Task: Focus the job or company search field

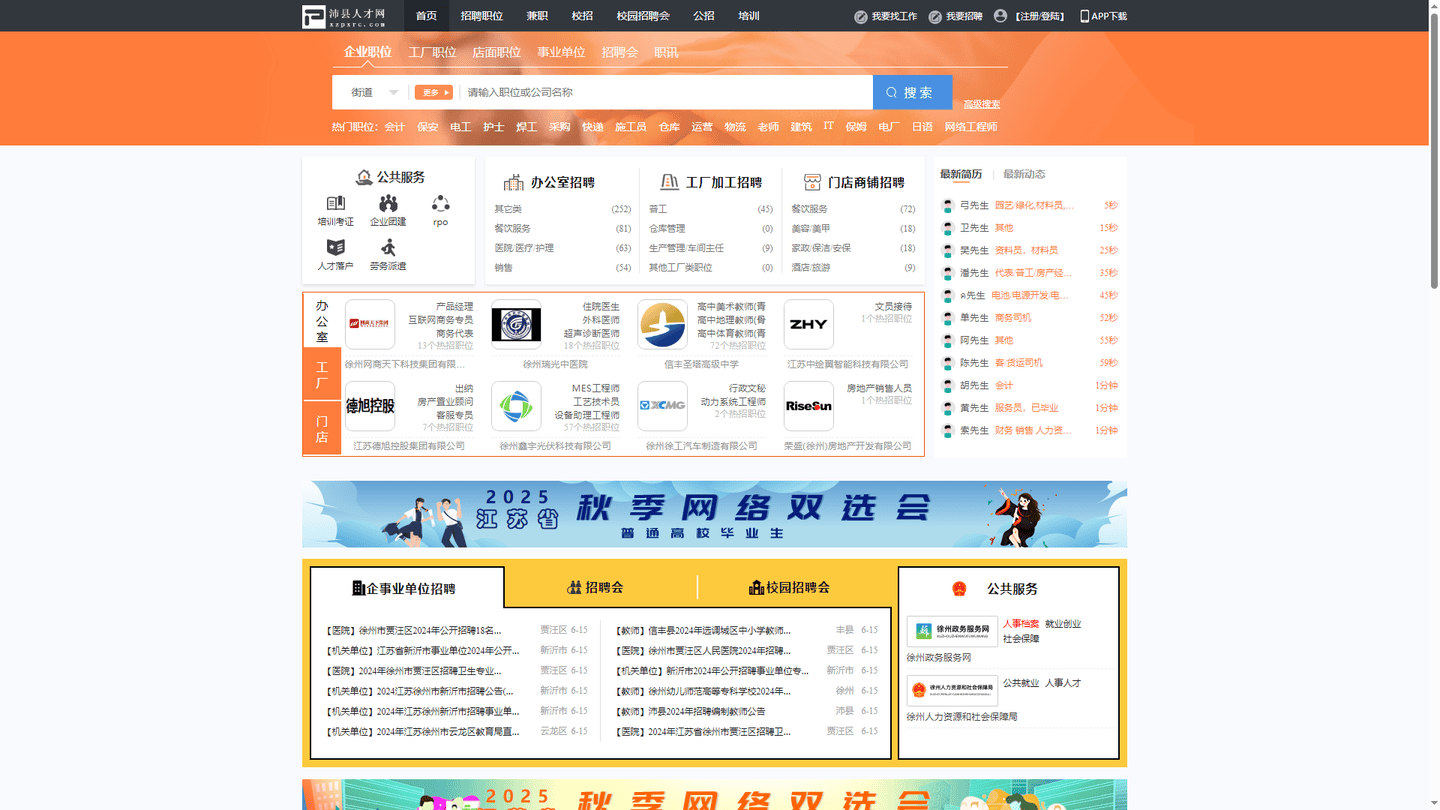Action: [665, 92]
